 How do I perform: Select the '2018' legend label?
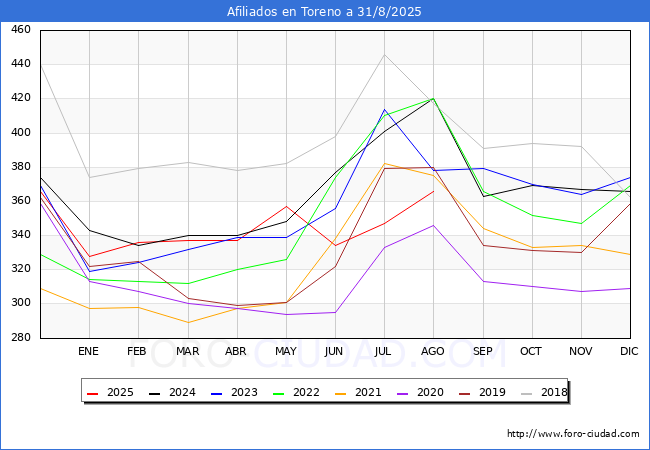(554, 392)
